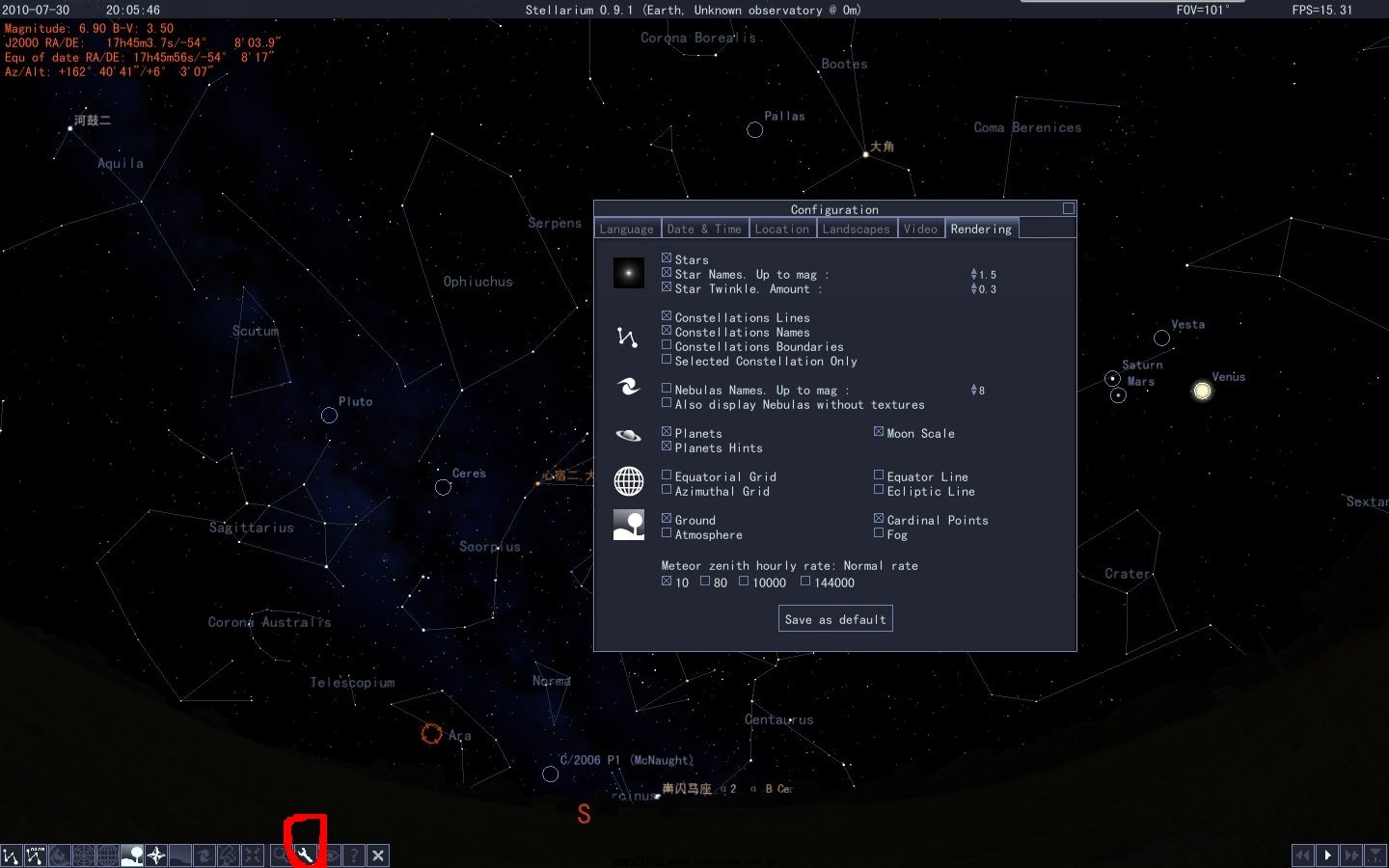Image resolution: width=1389 pixels, height=868 pixels.
Task: Disable Moon Scale checkbox
Action: pyautogui.click(x=879, y=432)
